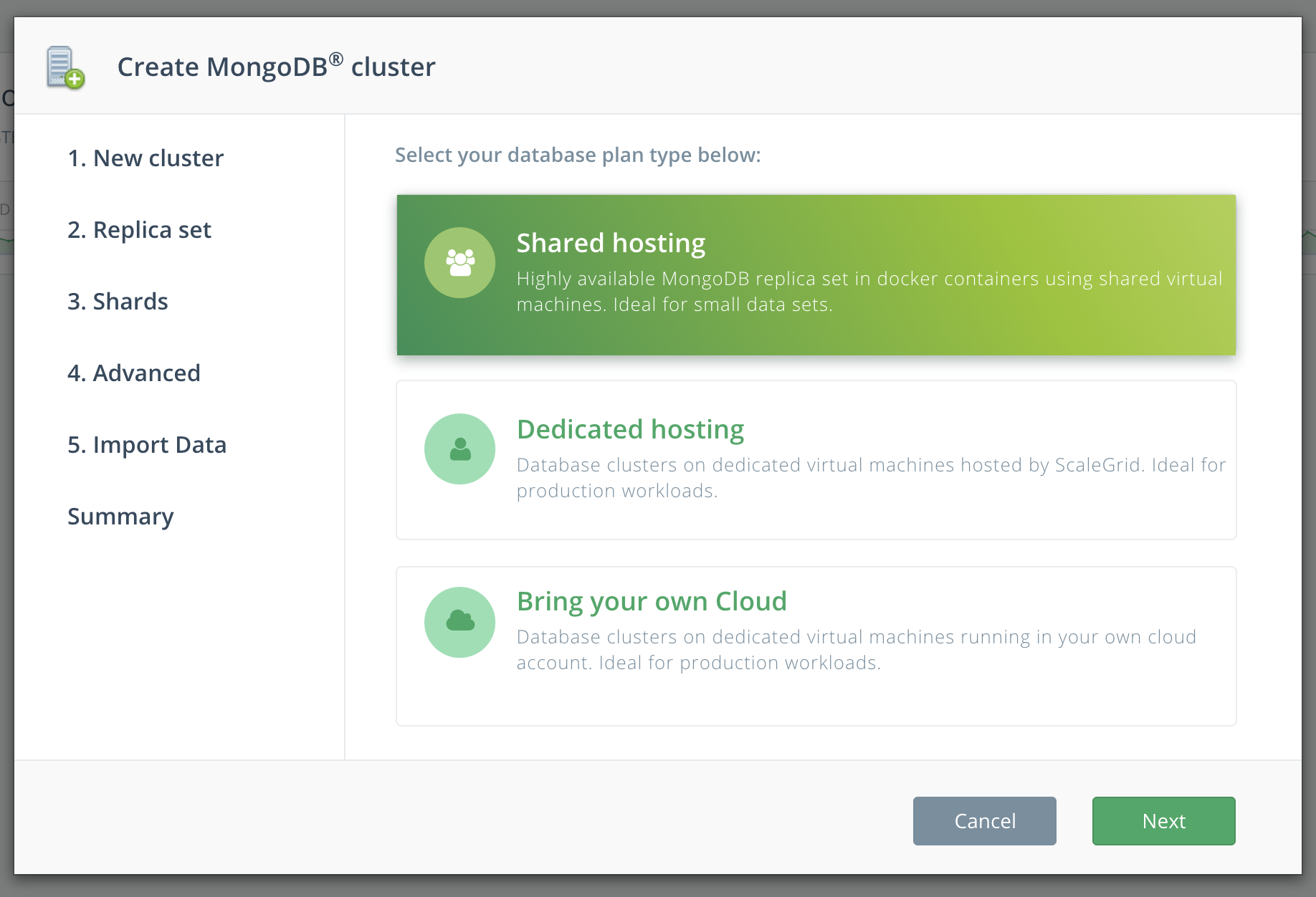Image resolution: width=1316 pixels, height=897 pixels.
Task: Jump to step 3. Shards
Action: 118,302
